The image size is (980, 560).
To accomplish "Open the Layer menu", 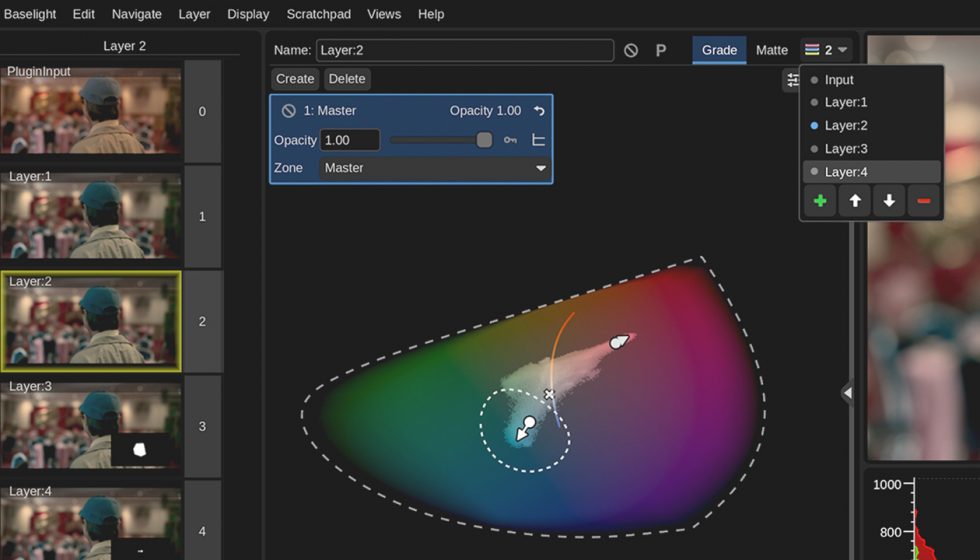I will click(x=194, y=14).
